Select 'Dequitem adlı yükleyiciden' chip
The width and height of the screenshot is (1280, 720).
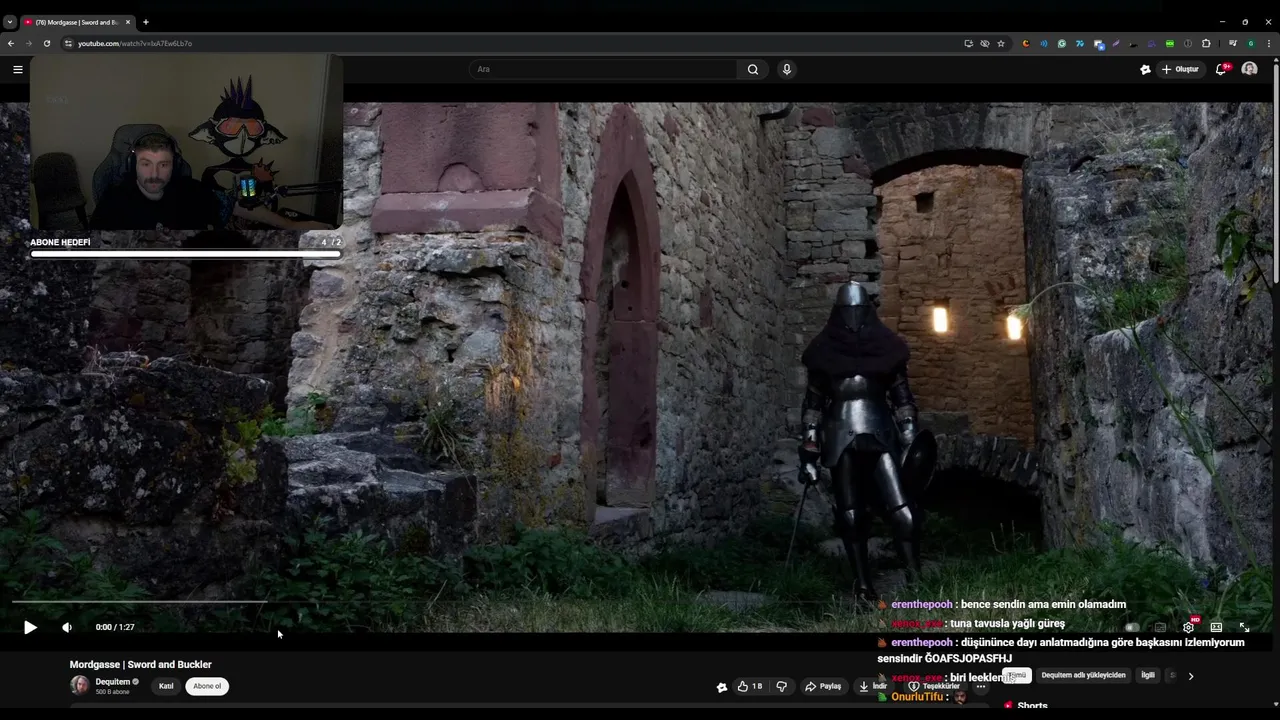click(1083, 675)
